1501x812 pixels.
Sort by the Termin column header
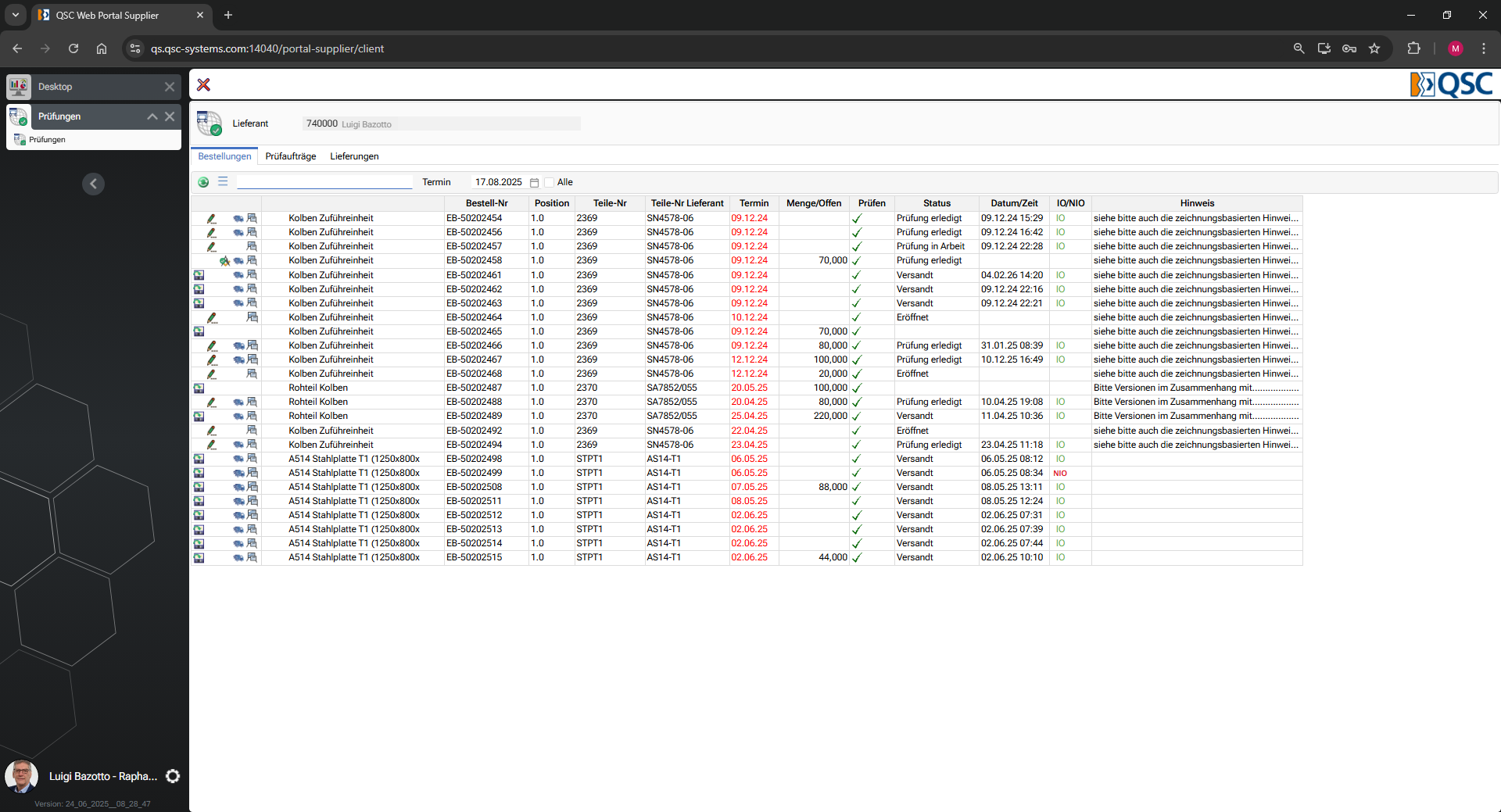click(754, 203)
